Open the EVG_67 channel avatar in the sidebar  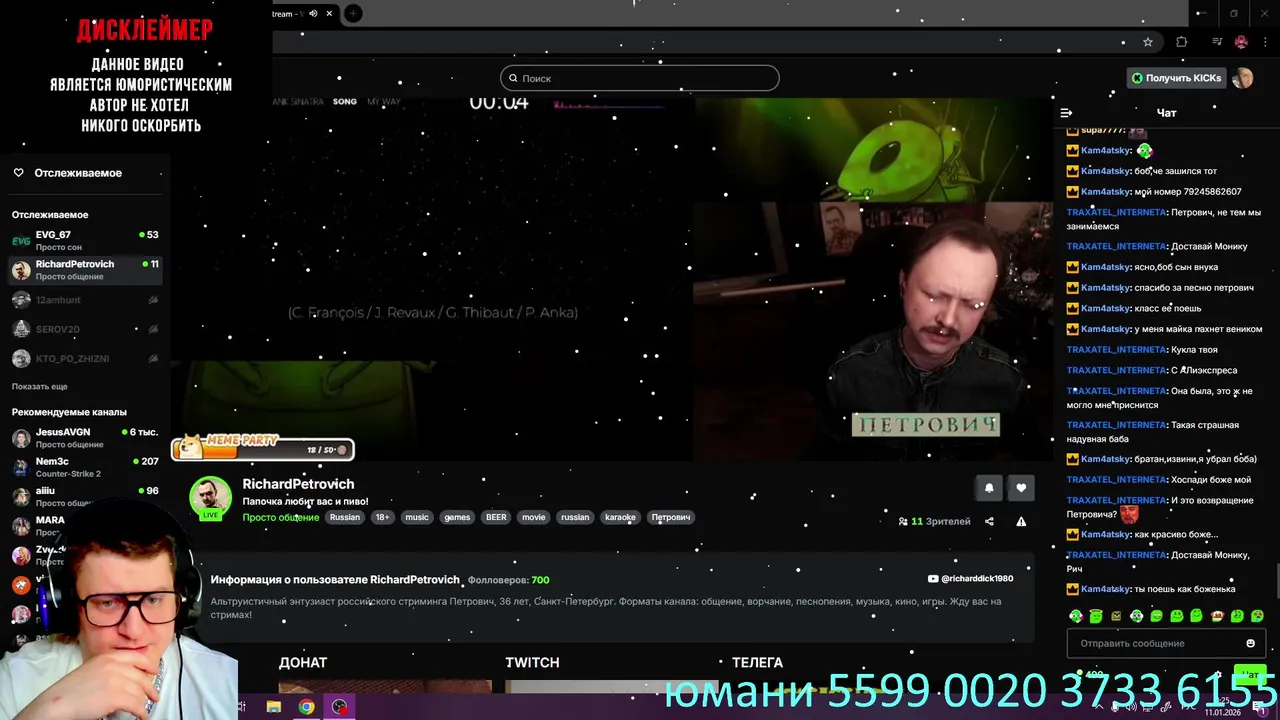[21, 241]
